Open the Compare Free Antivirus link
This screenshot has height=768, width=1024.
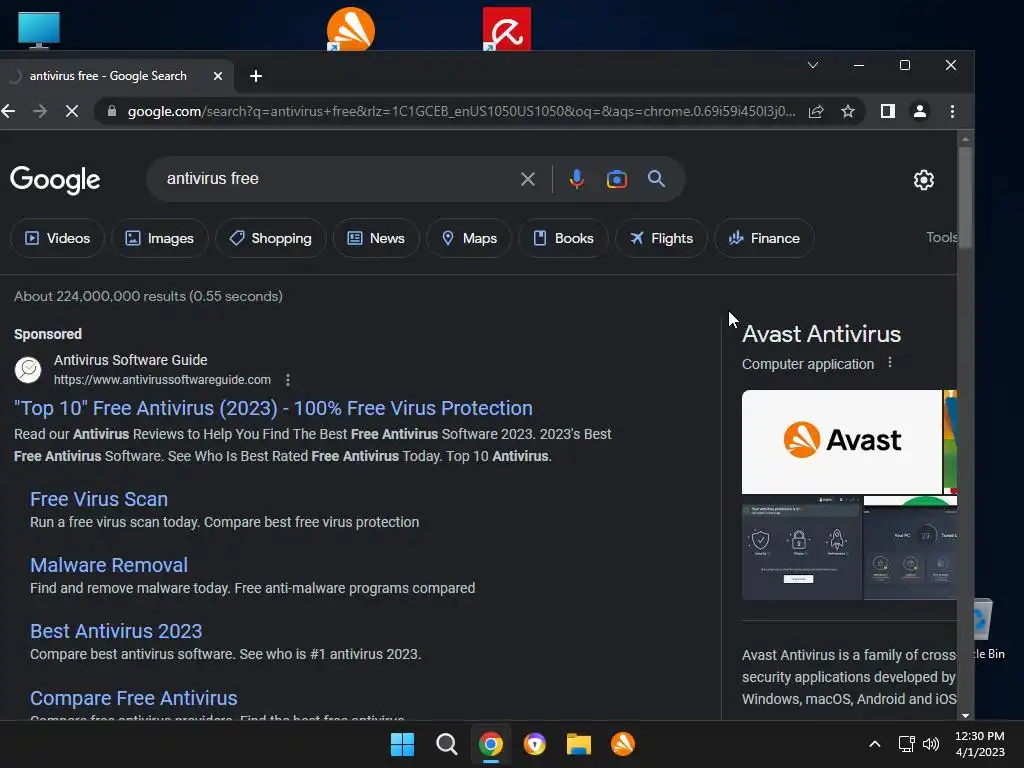pyautogui.click(x=134, y=698)
